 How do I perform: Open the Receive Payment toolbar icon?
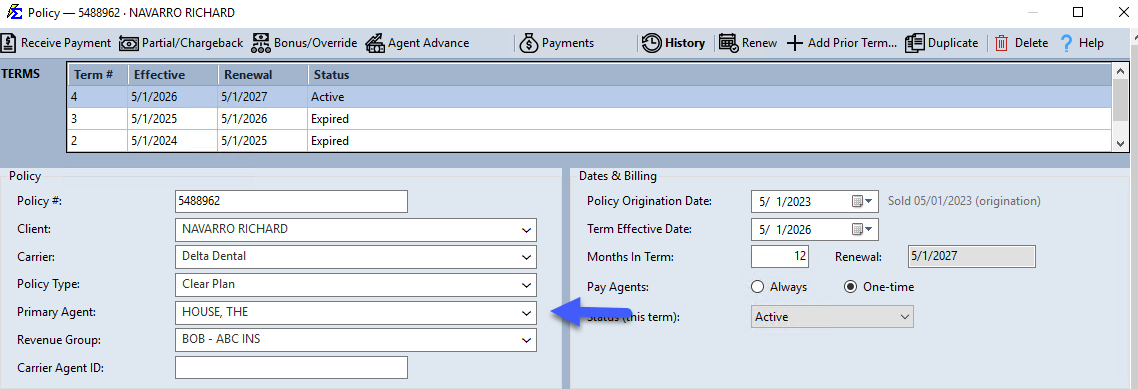click(x=9, y=44)
